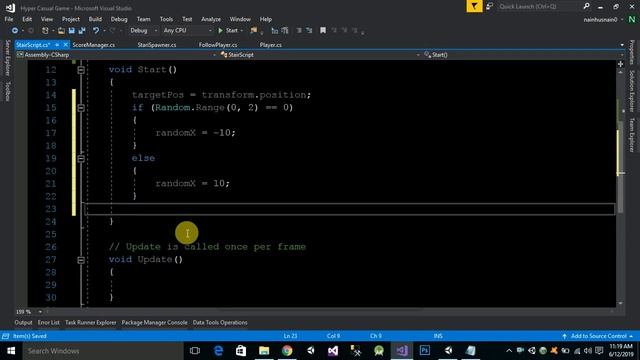The width and height of the screenshot is (640, 360).
Task: Collapse the void Start() method outline
Action: [x=81, y=70]
